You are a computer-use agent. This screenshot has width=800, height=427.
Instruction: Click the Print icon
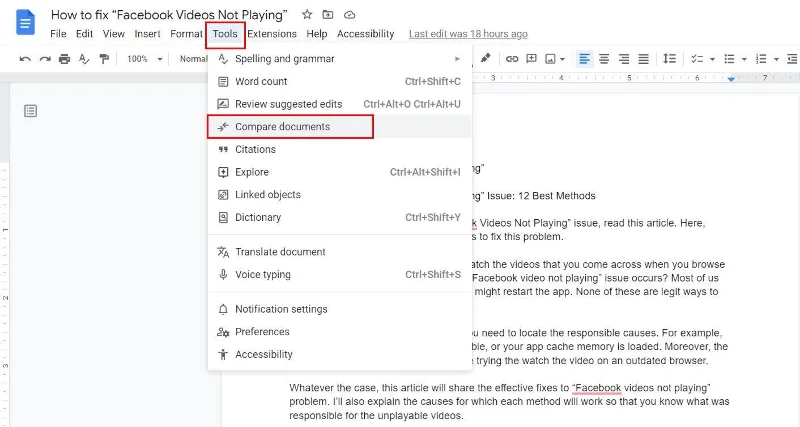coord(64,59)
